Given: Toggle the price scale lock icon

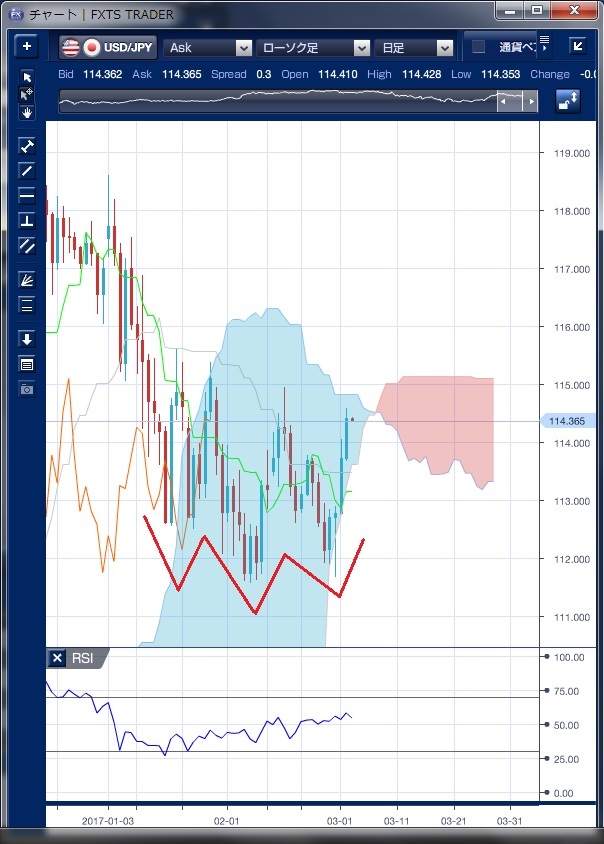Looking at the screenshot, I should click(x=568, y=101).
